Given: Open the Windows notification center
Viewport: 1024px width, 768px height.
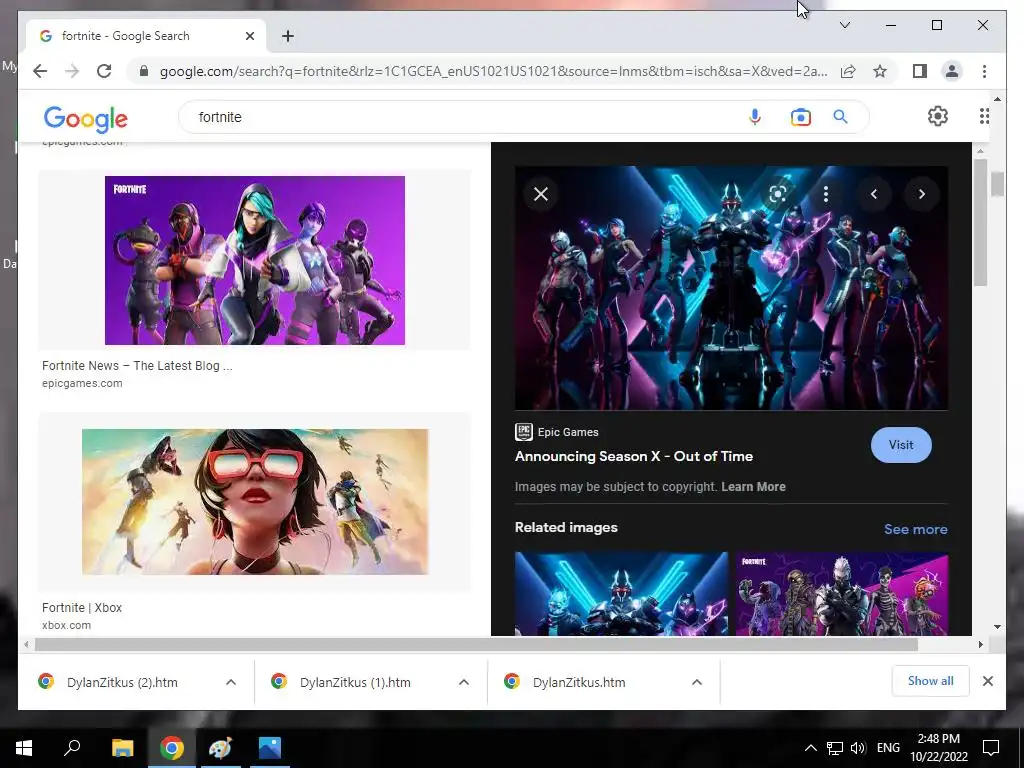Looking at the screenshot, I should [x=991, y=748].
